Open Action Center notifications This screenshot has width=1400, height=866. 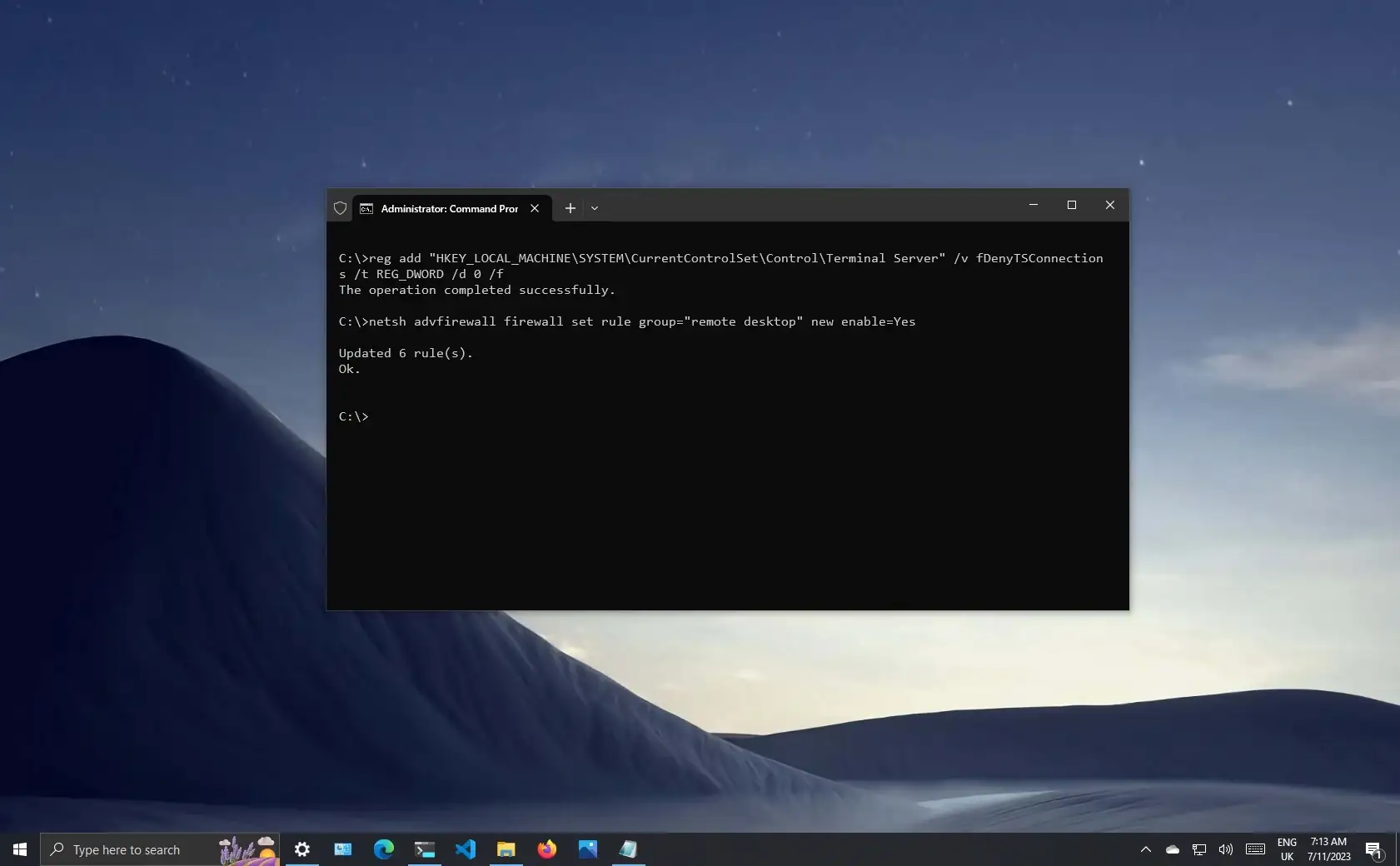click(x=1374, y=849)
